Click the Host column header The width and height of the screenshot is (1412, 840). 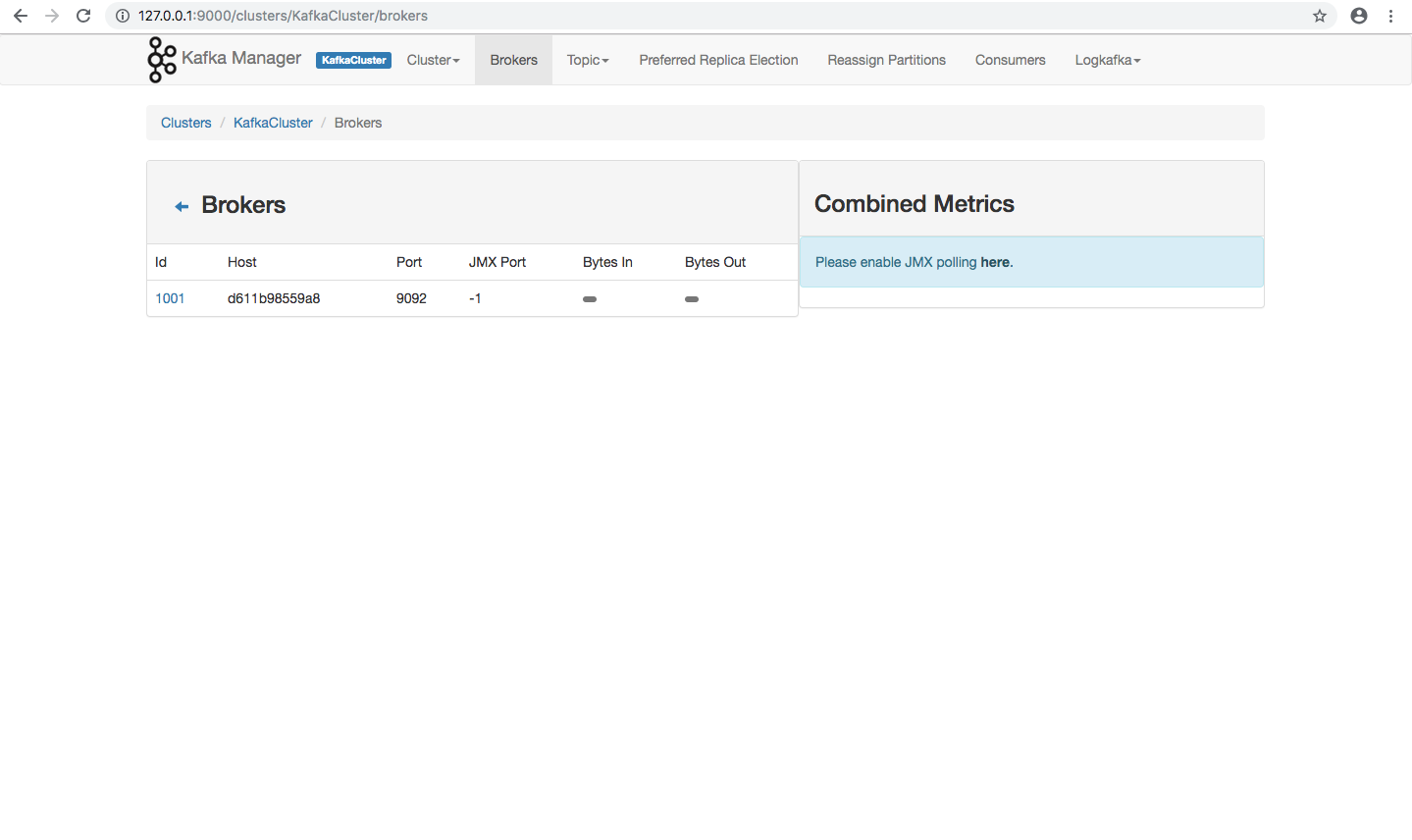click(x=242, y=262)
